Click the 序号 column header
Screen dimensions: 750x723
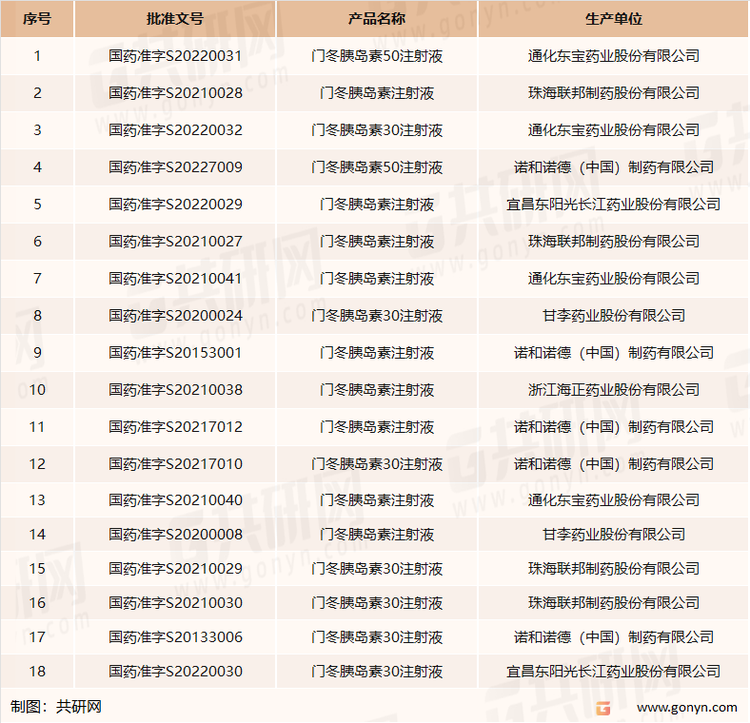point(37,19)
